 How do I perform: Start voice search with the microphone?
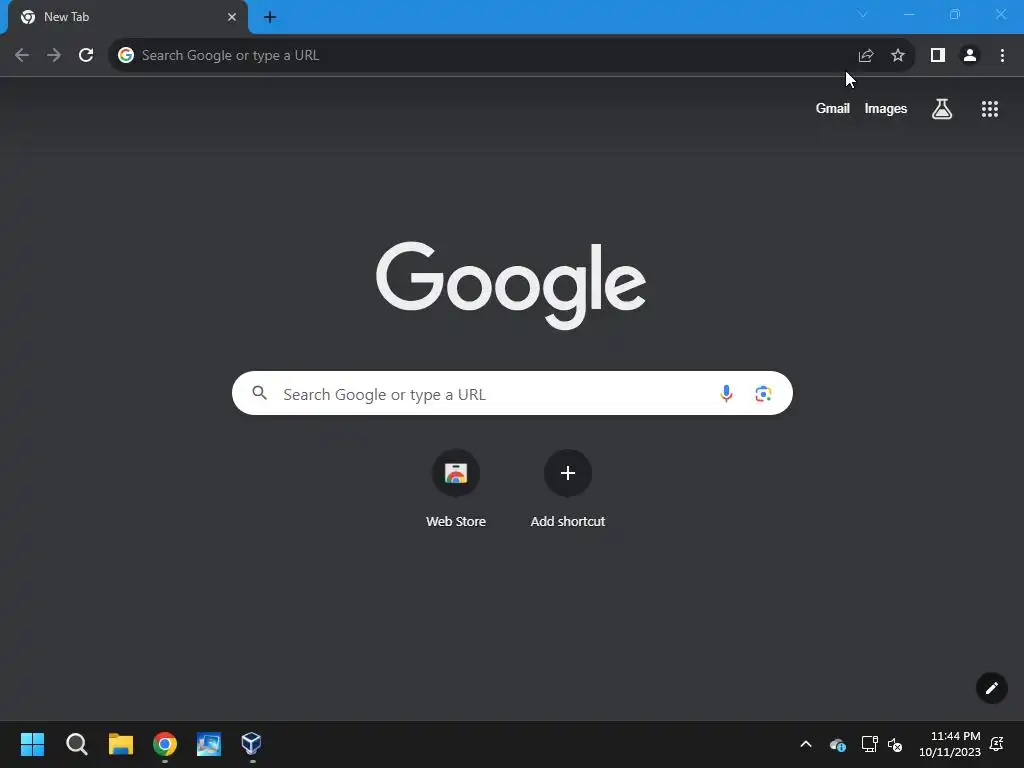[726, 393]
